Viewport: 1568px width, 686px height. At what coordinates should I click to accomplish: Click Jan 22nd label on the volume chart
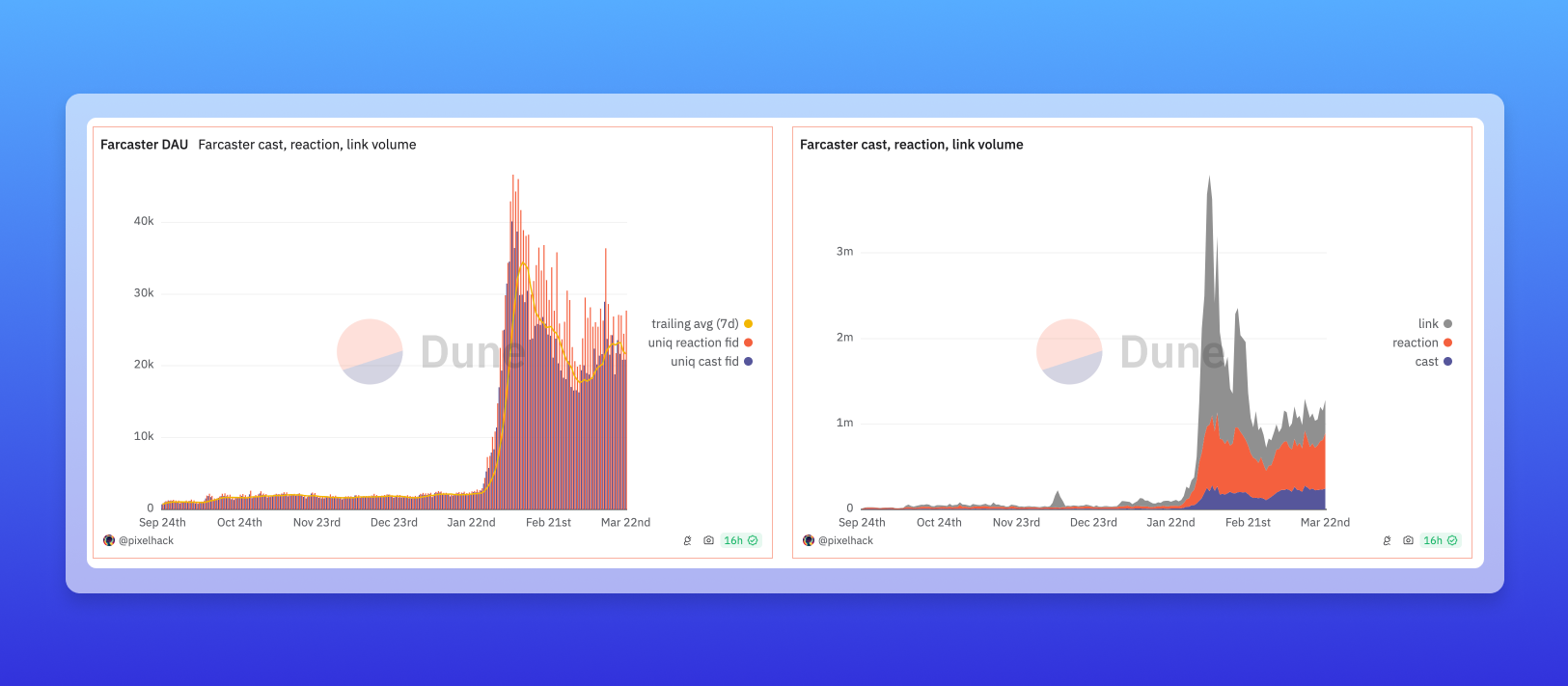(x=1170, y=523)
